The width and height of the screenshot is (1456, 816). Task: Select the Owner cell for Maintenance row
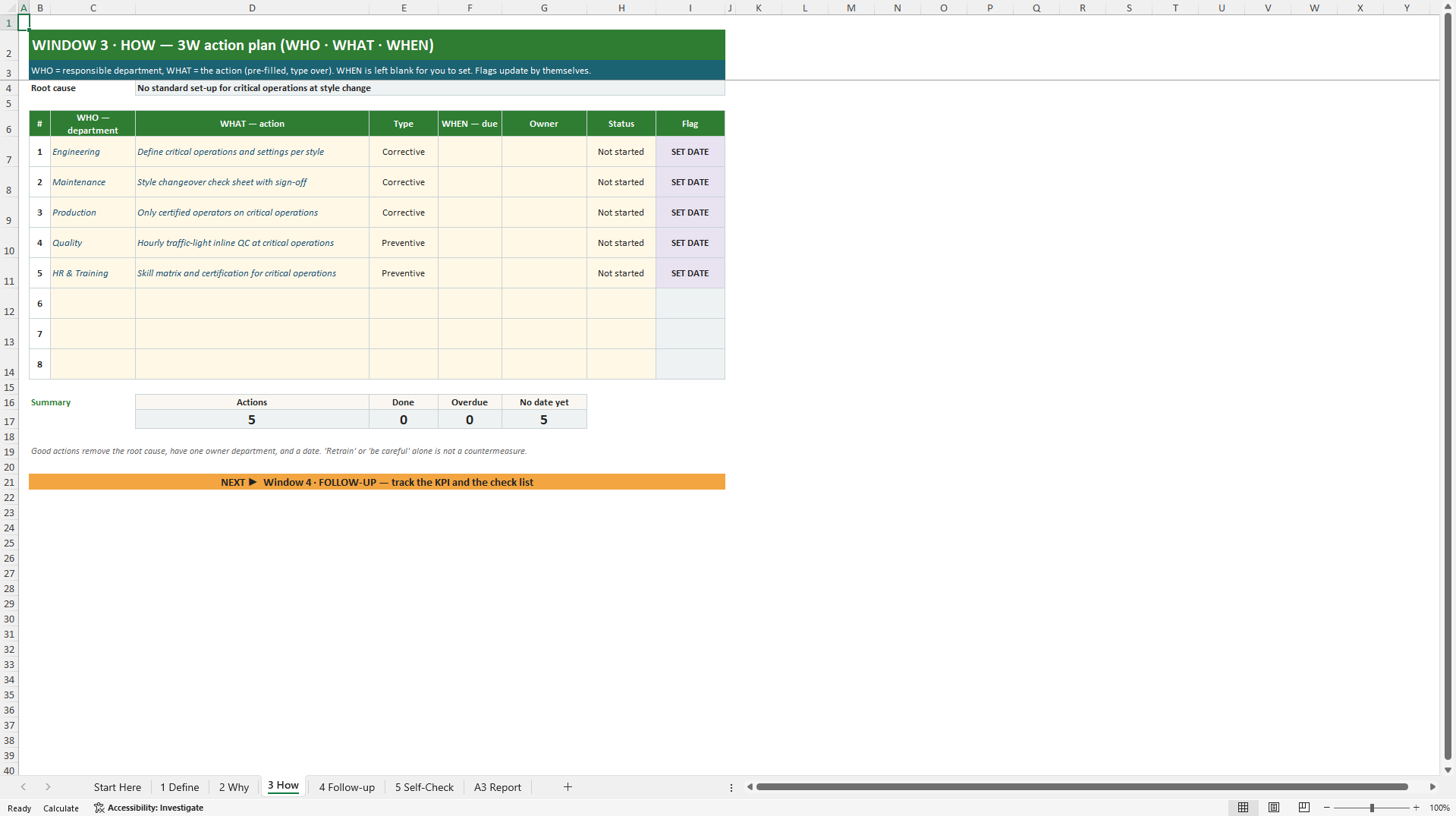point(544,182)
